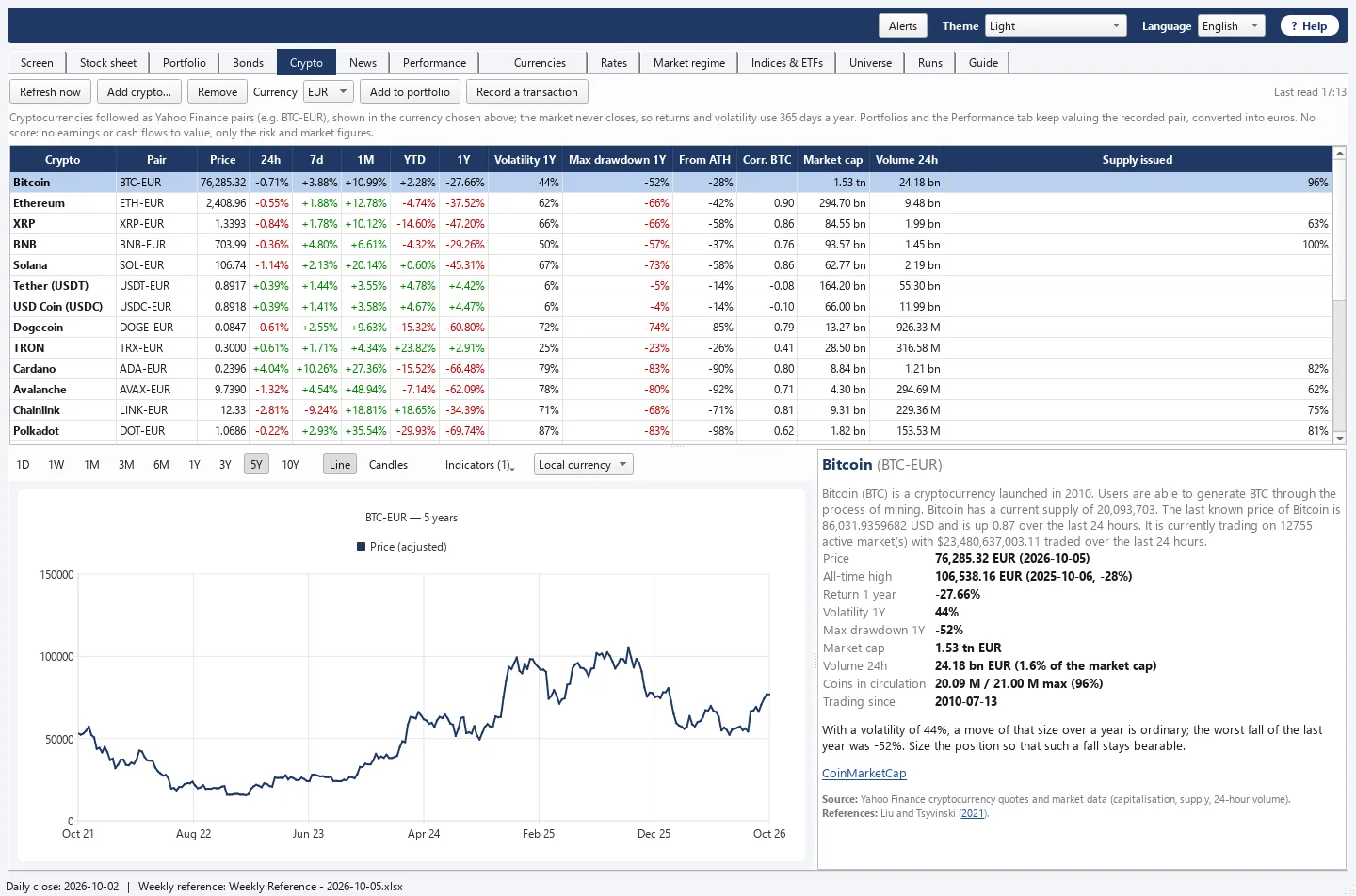Open the Local currency dropdown
Image resolution: width=1356 pixels, height=896 pixels.
tap(584, 464)
